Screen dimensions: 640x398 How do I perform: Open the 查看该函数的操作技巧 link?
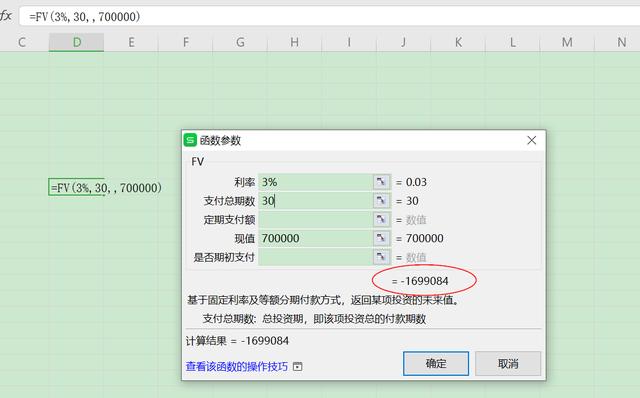pos(237,367)
